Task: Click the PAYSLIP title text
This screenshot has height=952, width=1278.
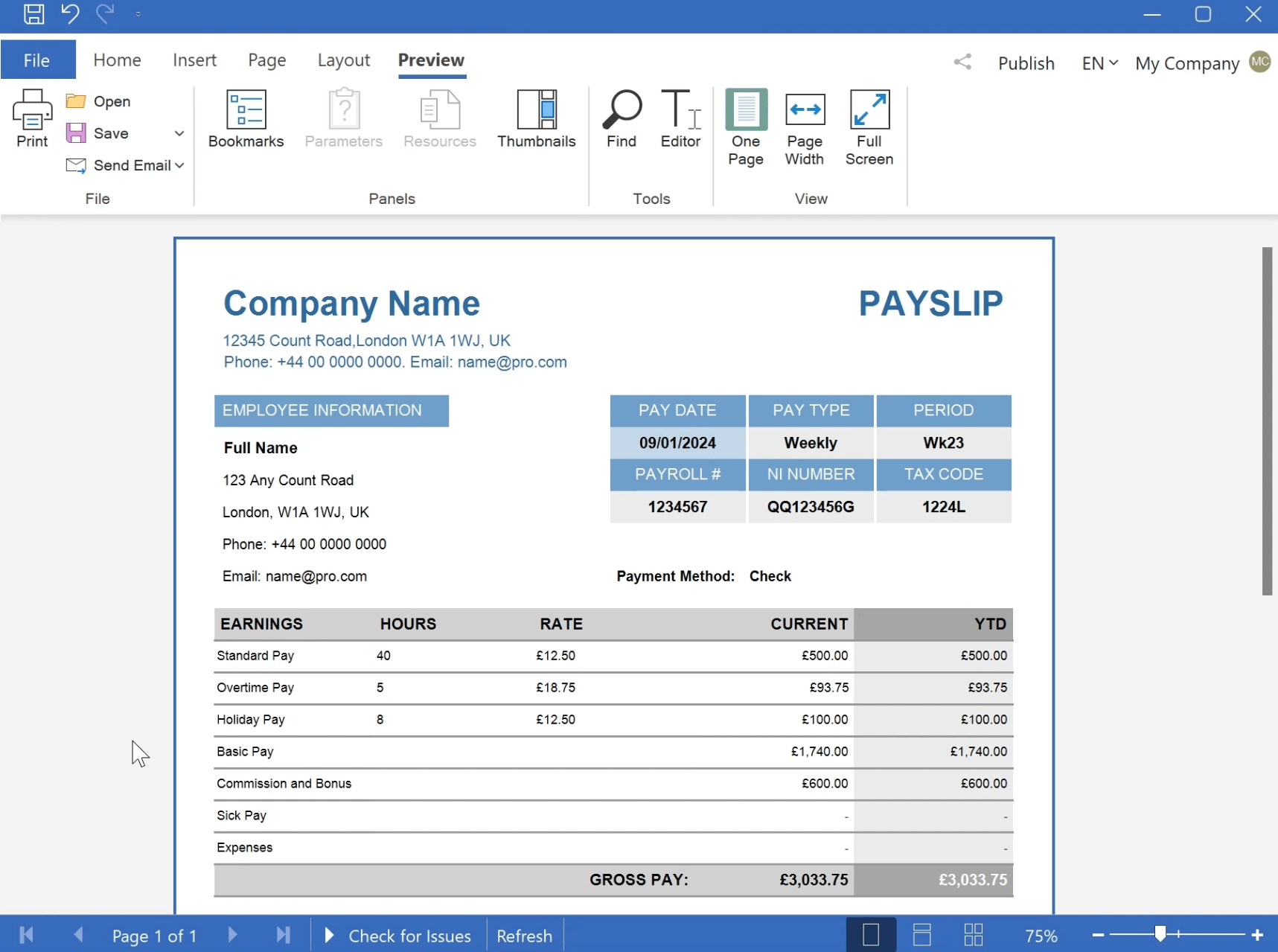Action: pos(930,304)
